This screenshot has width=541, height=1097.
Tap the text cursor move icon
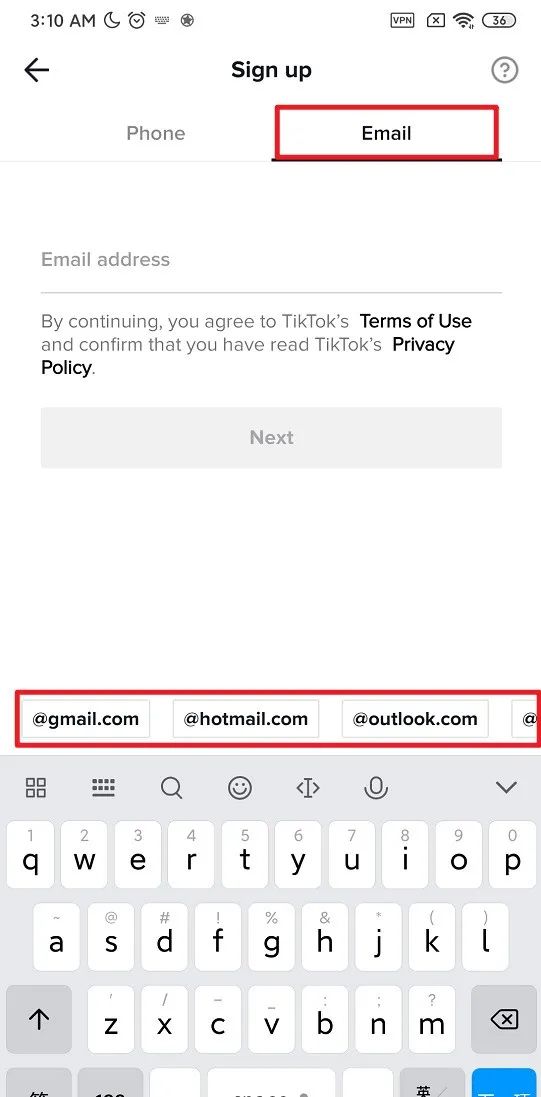pos(308,788)
